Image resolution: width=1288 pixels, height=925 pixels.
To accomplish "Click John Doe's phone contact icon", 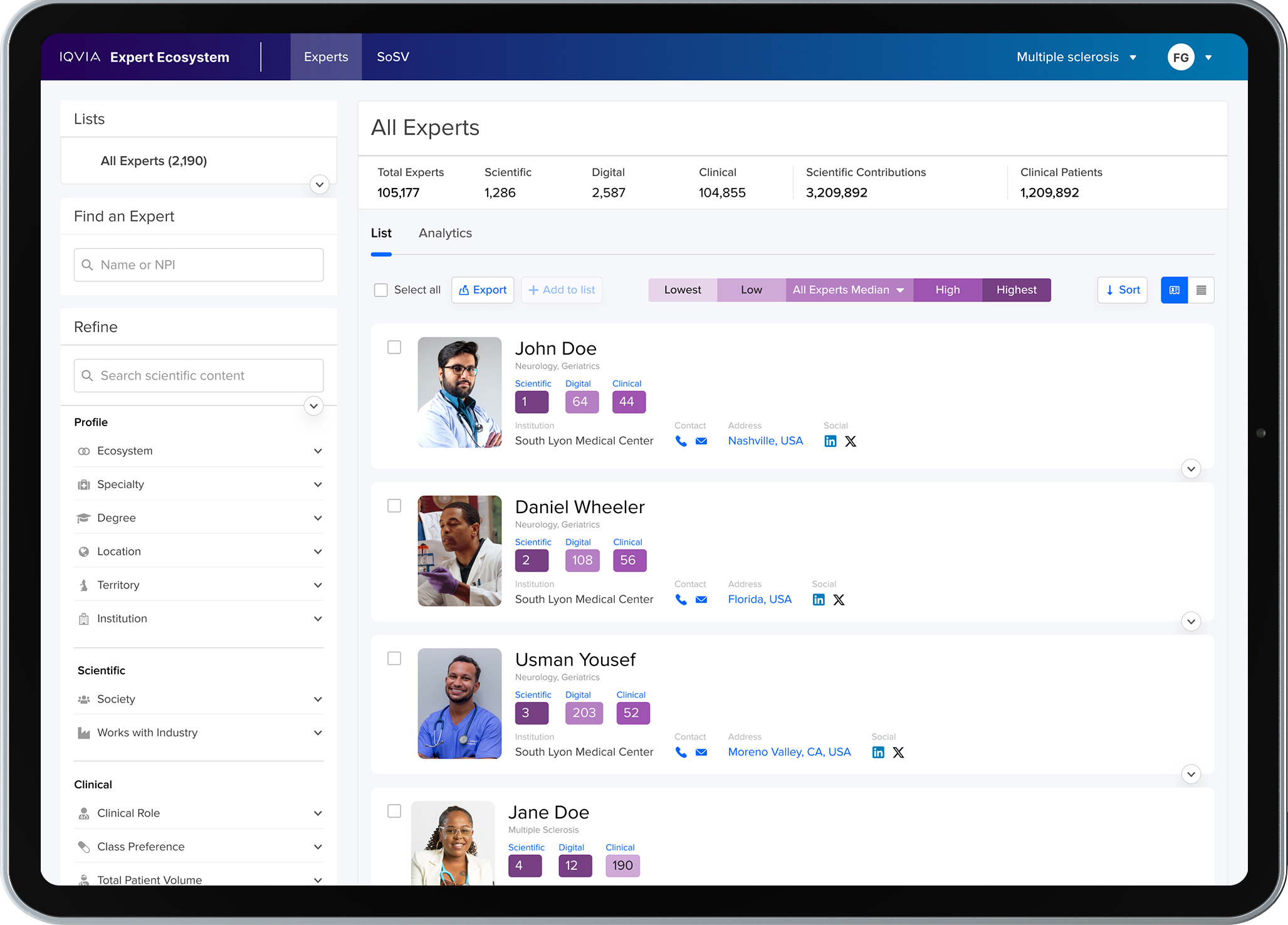I will pos(681,441).
